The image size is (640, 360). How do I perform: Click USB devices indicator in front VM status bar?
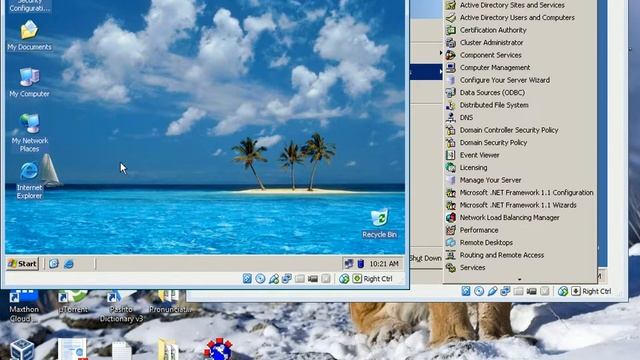[273, 278]
